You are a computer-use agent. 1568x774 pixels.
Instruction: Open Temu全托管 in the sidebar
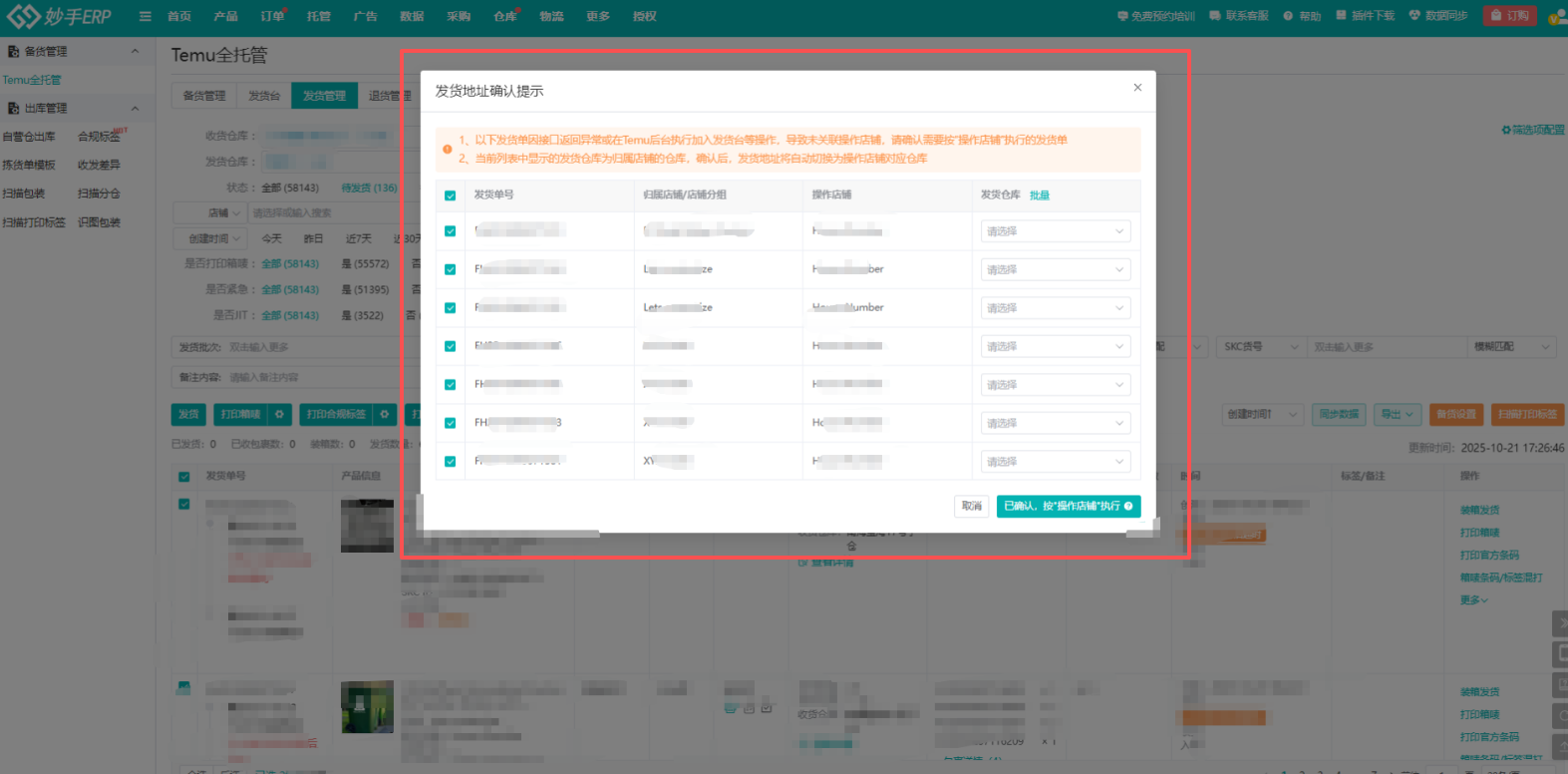point(32,80)
